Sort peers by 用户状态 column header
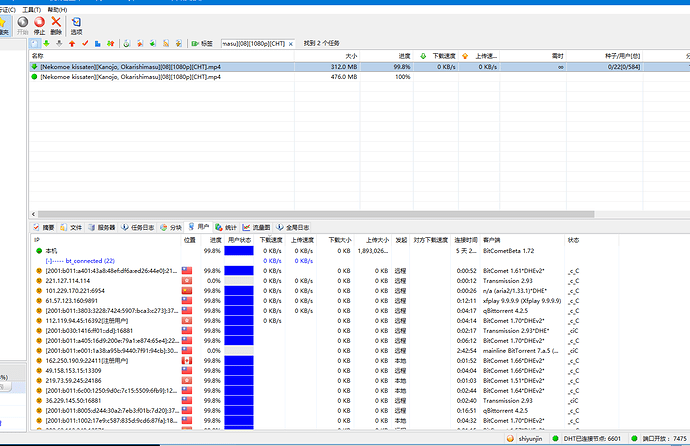The image size is (690, 446). (x=239, y=240)
